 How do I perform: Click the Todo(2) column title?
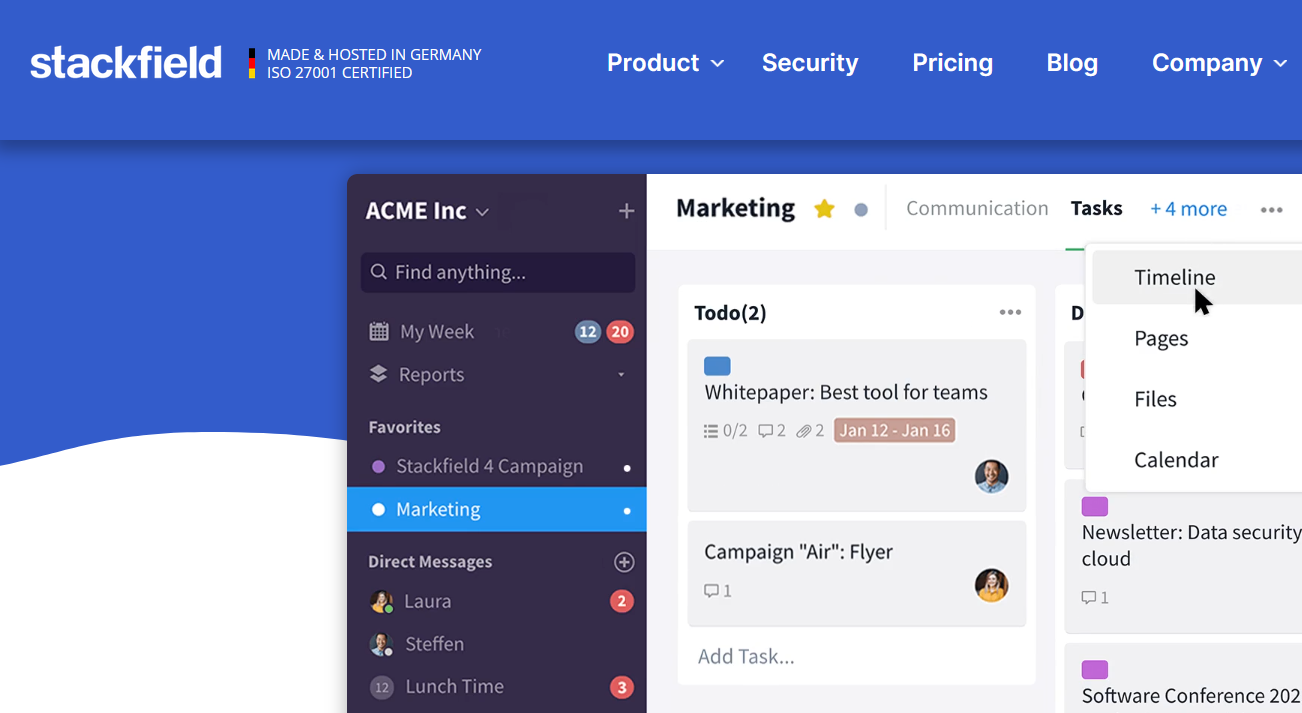[730, 313]
